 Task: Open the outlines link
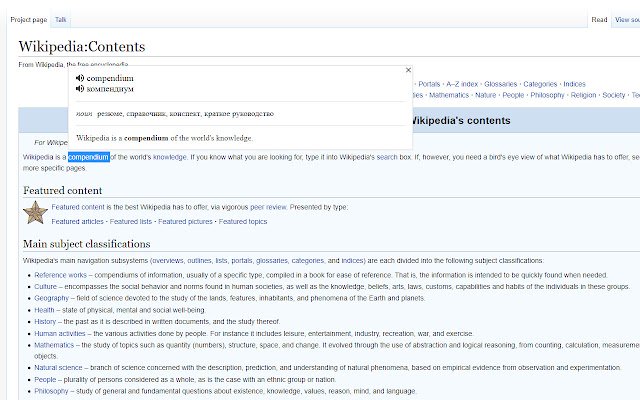[x=199, y=261]
